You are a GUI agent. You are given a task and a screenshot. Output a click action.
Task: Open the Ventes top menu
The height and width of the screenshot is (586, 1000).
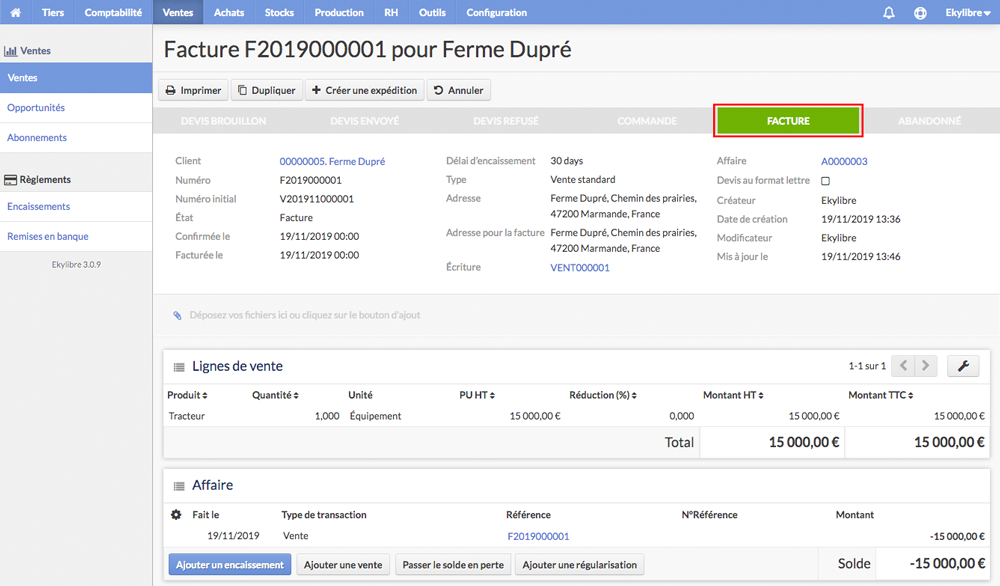[178, 12]
